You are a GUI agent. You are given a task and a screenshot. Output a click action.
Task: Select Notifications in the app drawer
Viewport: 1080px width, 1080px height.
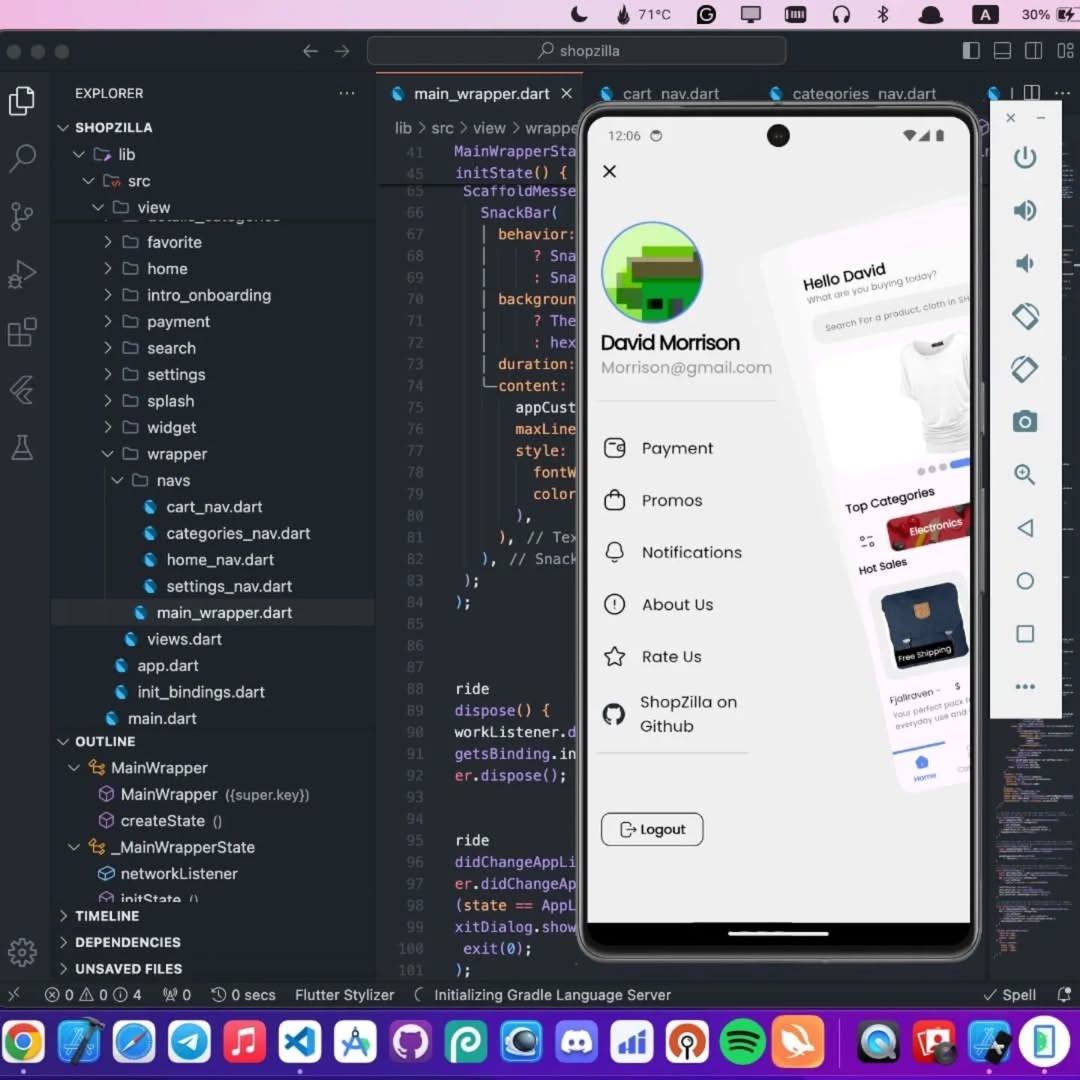click(x=692, y=552)
